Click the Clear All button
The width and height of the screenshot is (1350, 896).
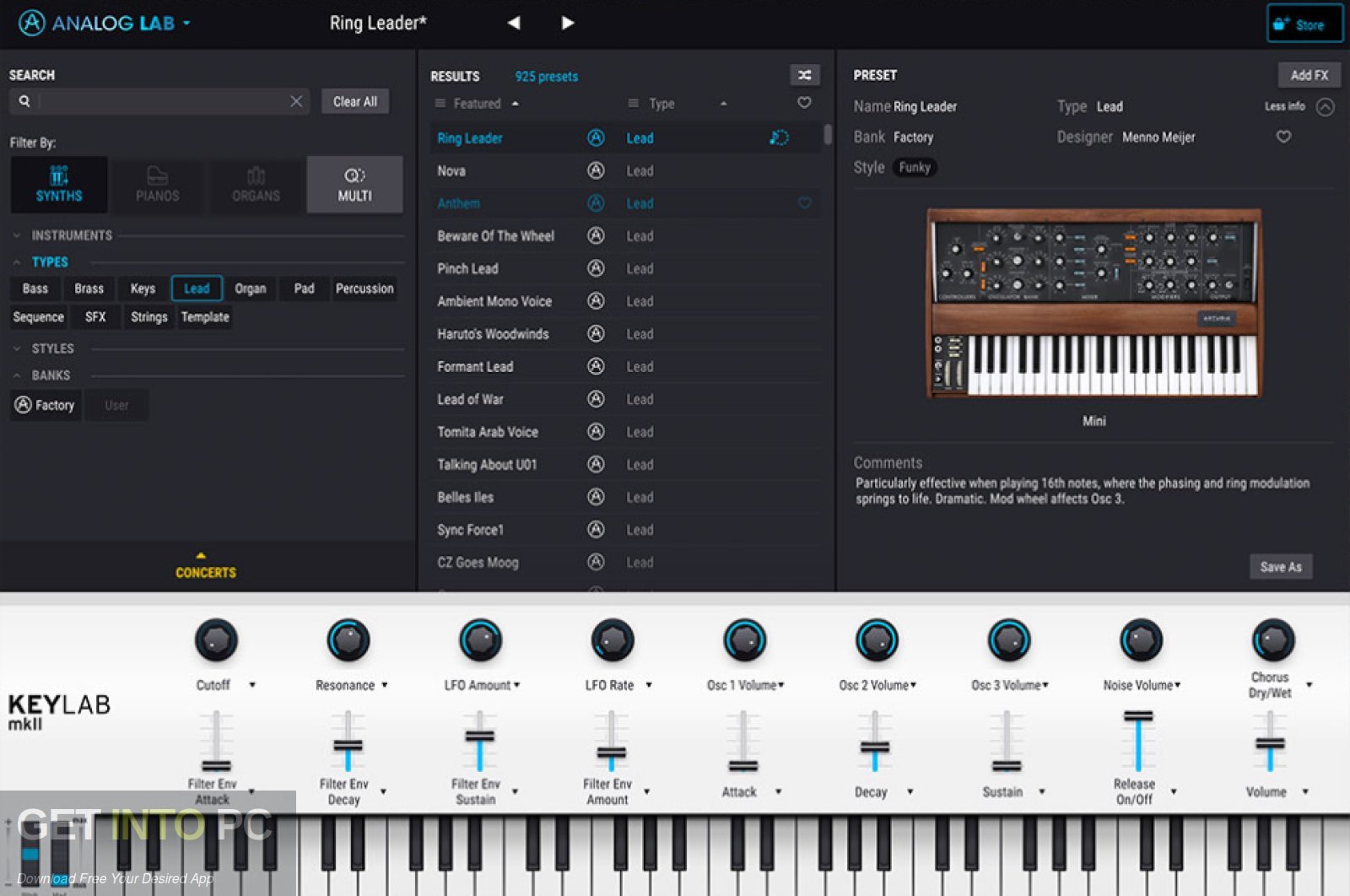(355, 101)
